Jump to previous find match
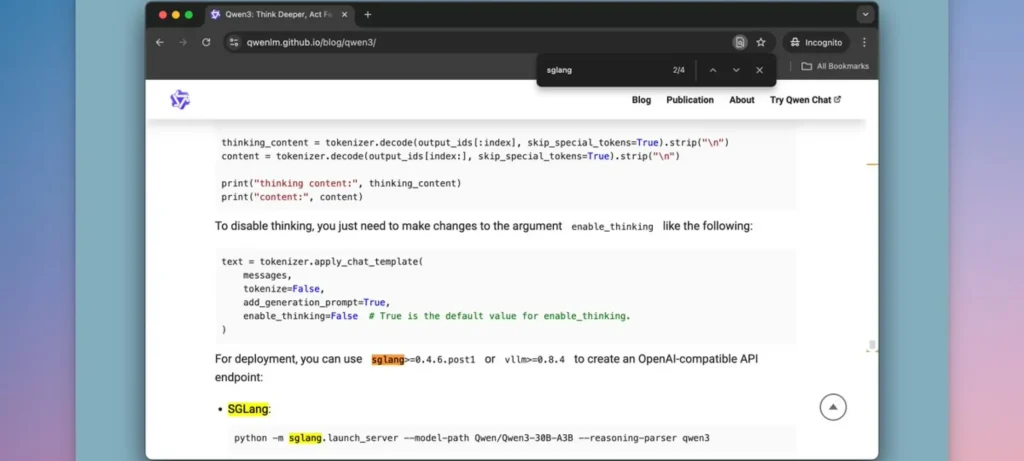This screenshot has height=461, width=1024. tap(712, 70)
